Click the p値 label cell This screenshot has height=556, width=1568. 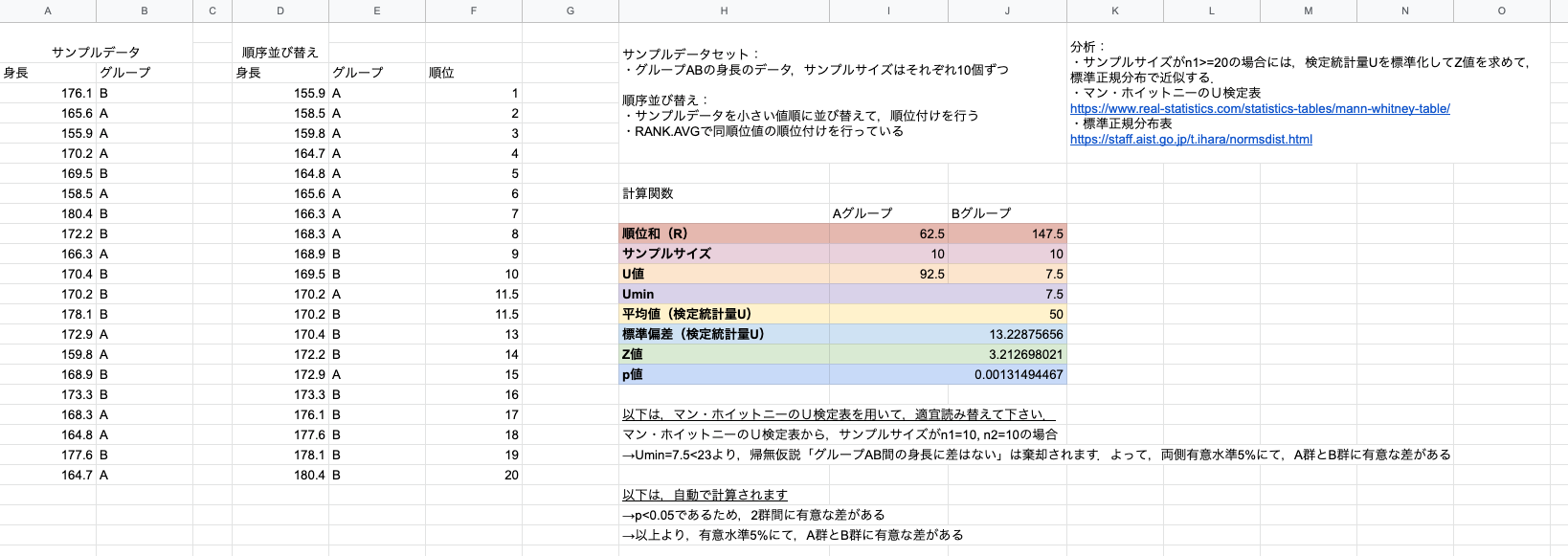tap(724, 374)
